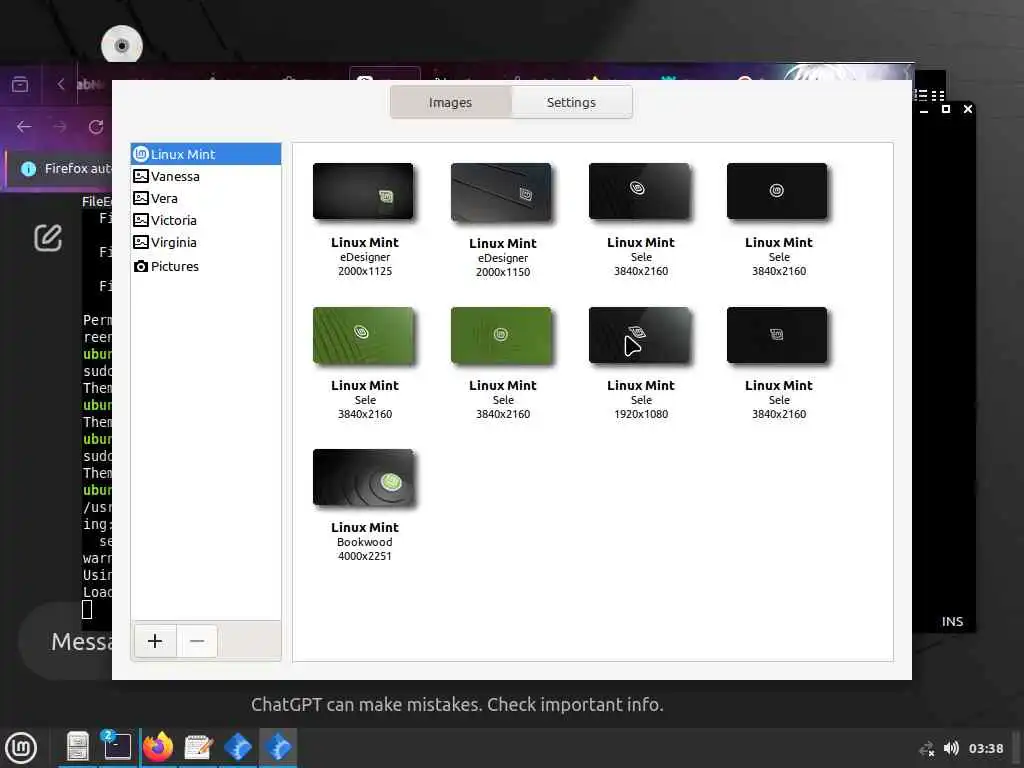Open the Pictures folder entry

(x=206, y=266)
